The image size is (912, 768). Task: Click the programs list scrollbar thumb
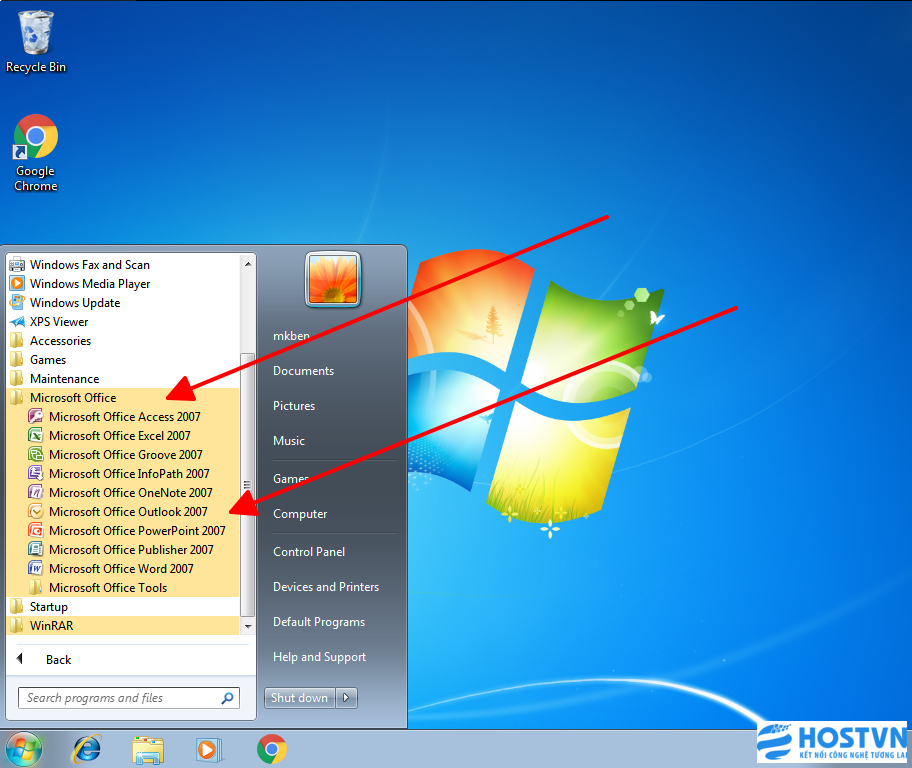click(247, 484)
